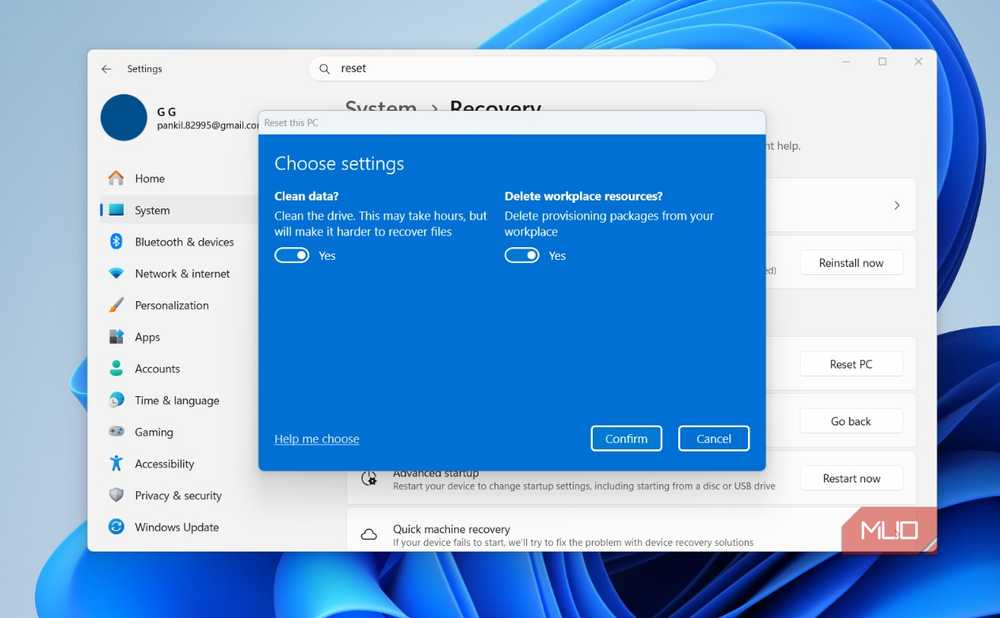Click the Reset PC button
The height and width of the screenshot is (618, 1000).
[x=851, y=364]
